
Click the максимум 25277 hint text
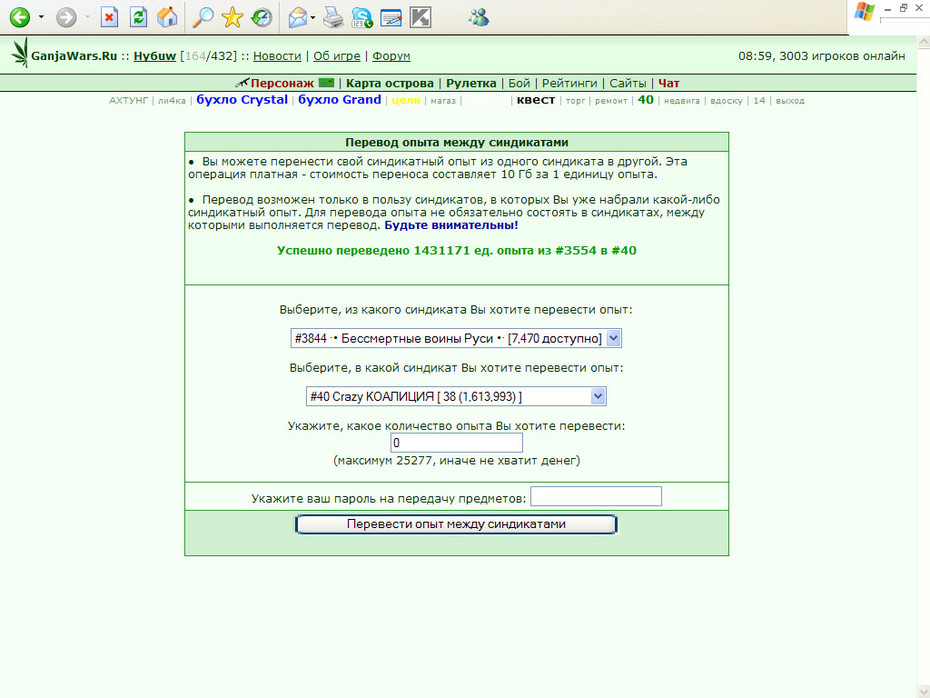point(457,460)
